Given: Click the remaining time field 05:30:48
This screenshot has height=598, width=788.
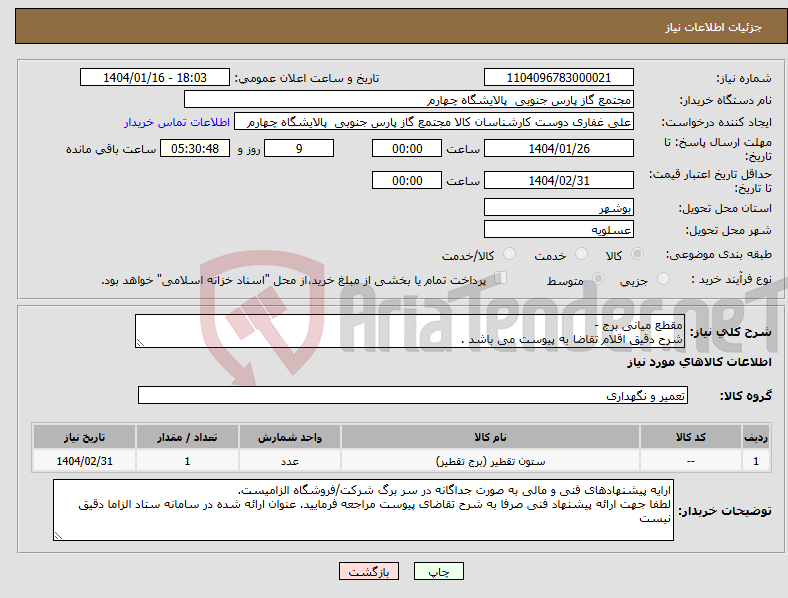Looking at the screenshot, I should pos(195,149).
